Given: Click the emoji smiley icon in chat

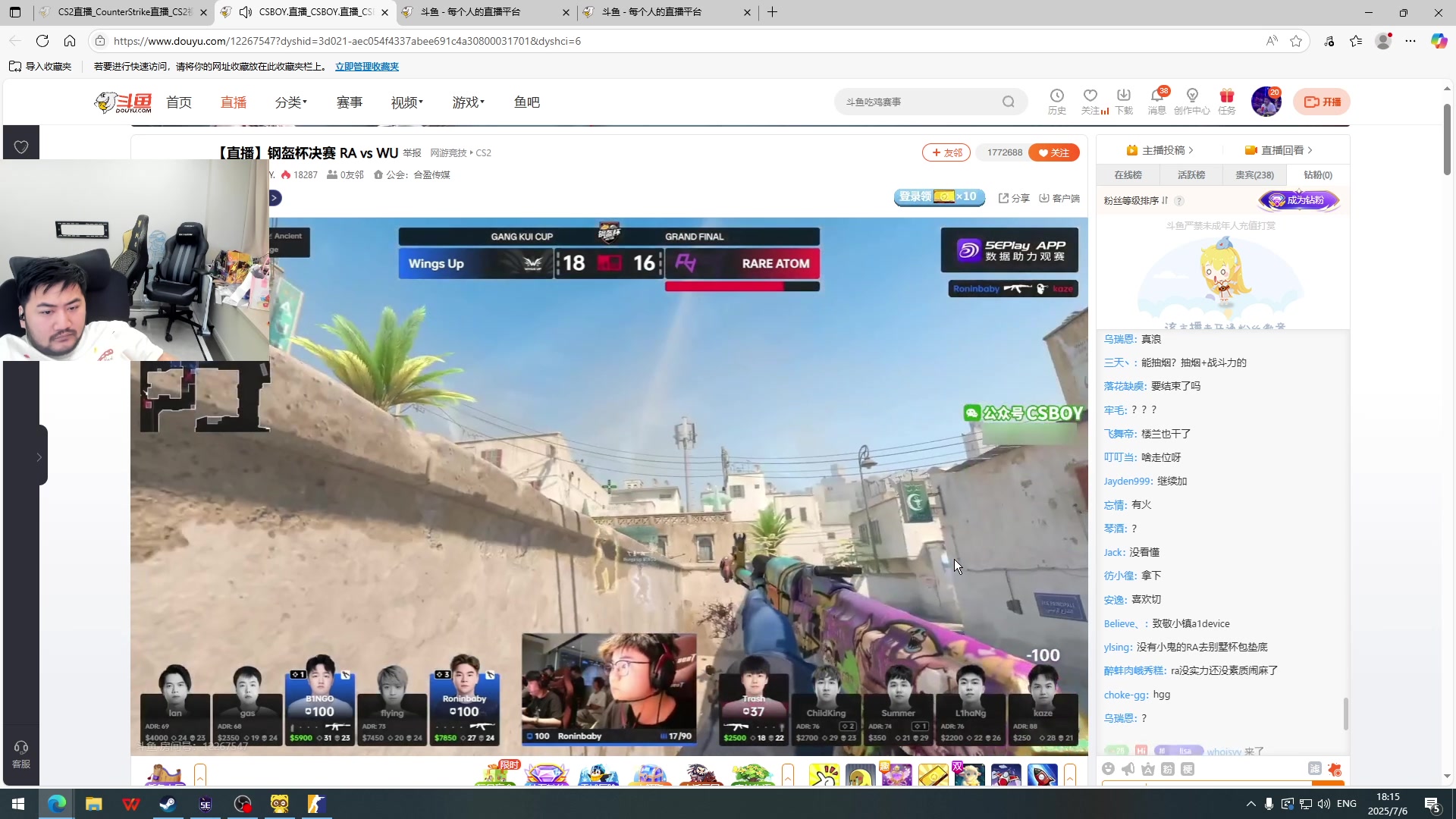Looking at the screenshot, I should 1109,769.
